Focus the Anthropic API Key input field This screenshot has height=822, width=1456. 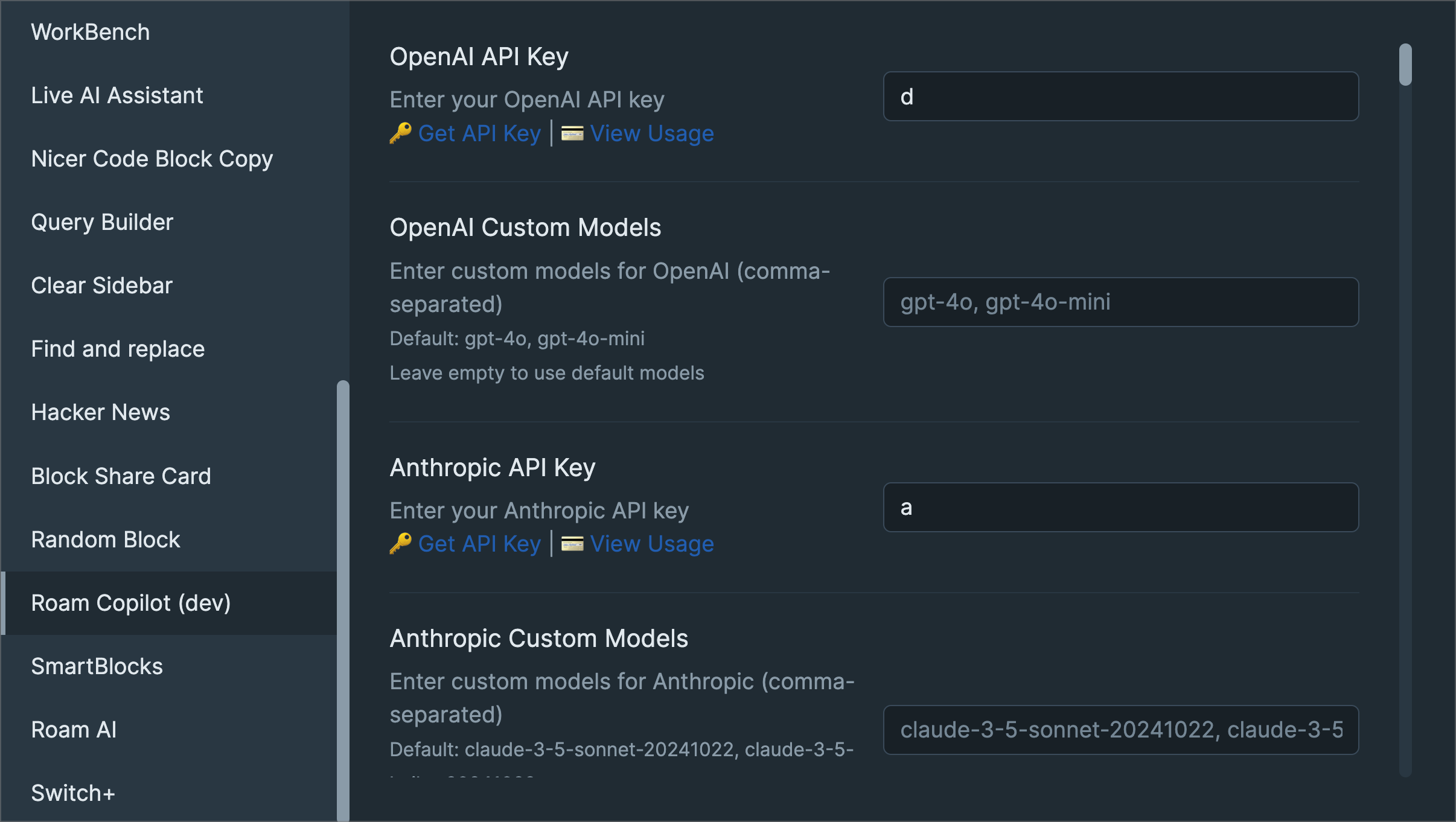[1120, 507]
